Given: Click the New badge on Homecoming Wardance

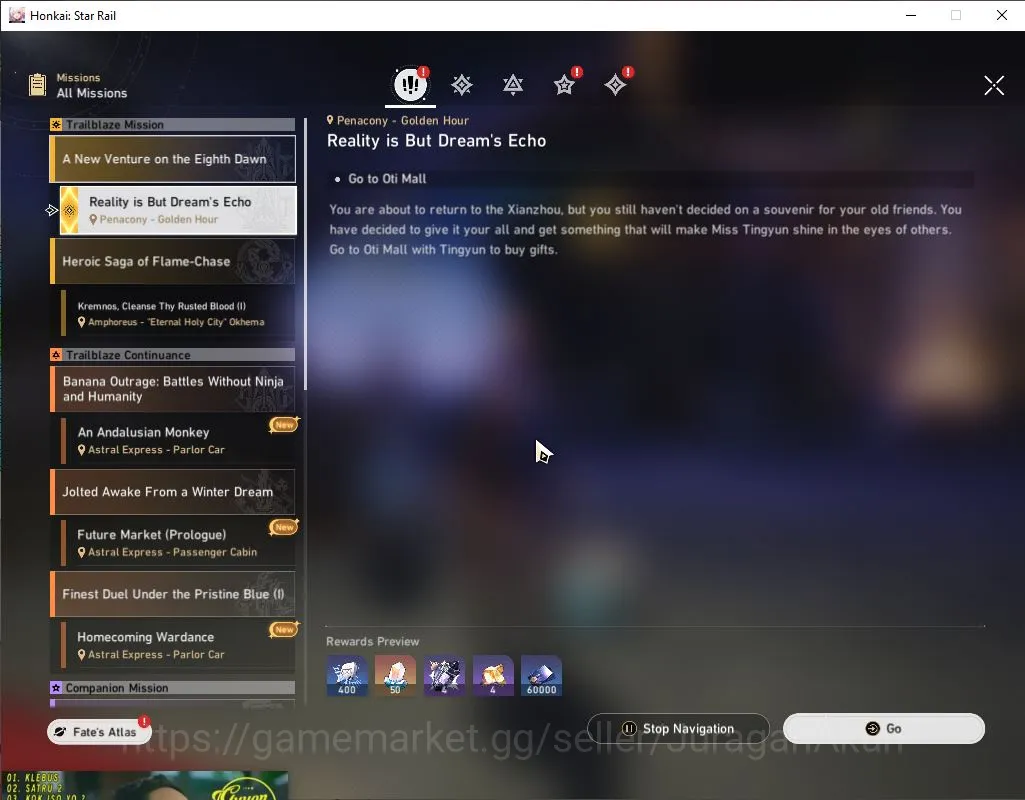Looking at the screenshot, I should 284,629.
